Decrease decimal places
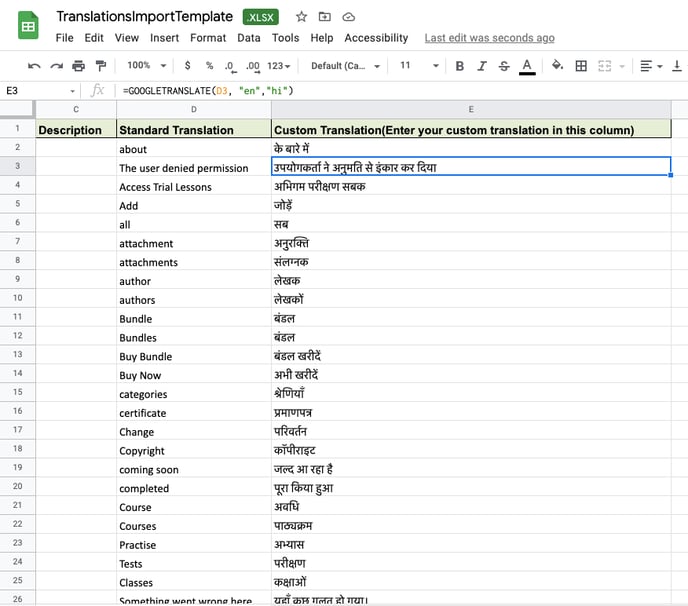Viewport: 688px width, 606px height. click(230, 66)
